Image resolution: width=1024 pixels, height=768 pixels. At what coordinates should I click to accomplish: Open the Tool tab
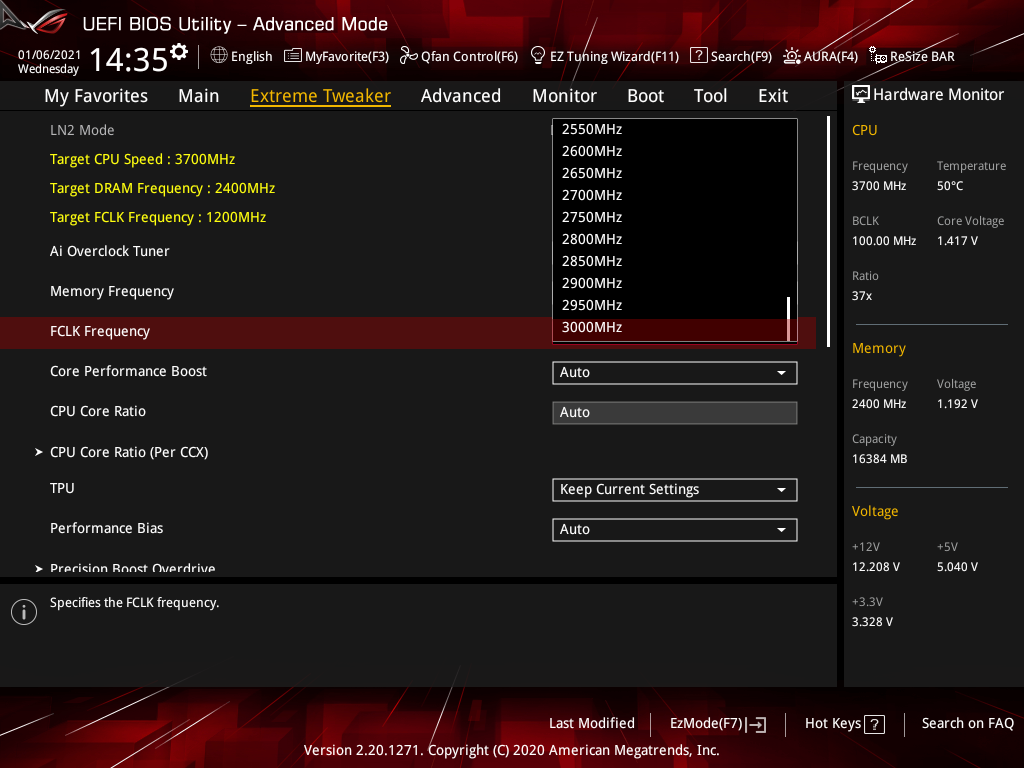coord(711,96)
